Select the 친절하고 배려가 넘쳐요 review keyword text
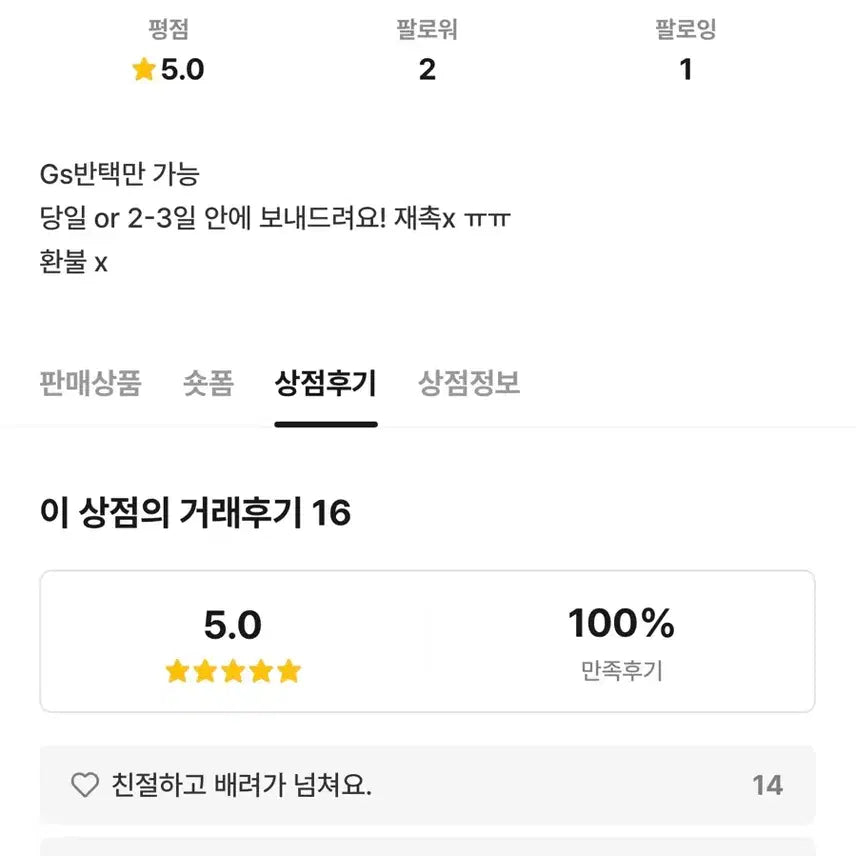Screen dimensions: 856x856 click(x=241, y=785)
